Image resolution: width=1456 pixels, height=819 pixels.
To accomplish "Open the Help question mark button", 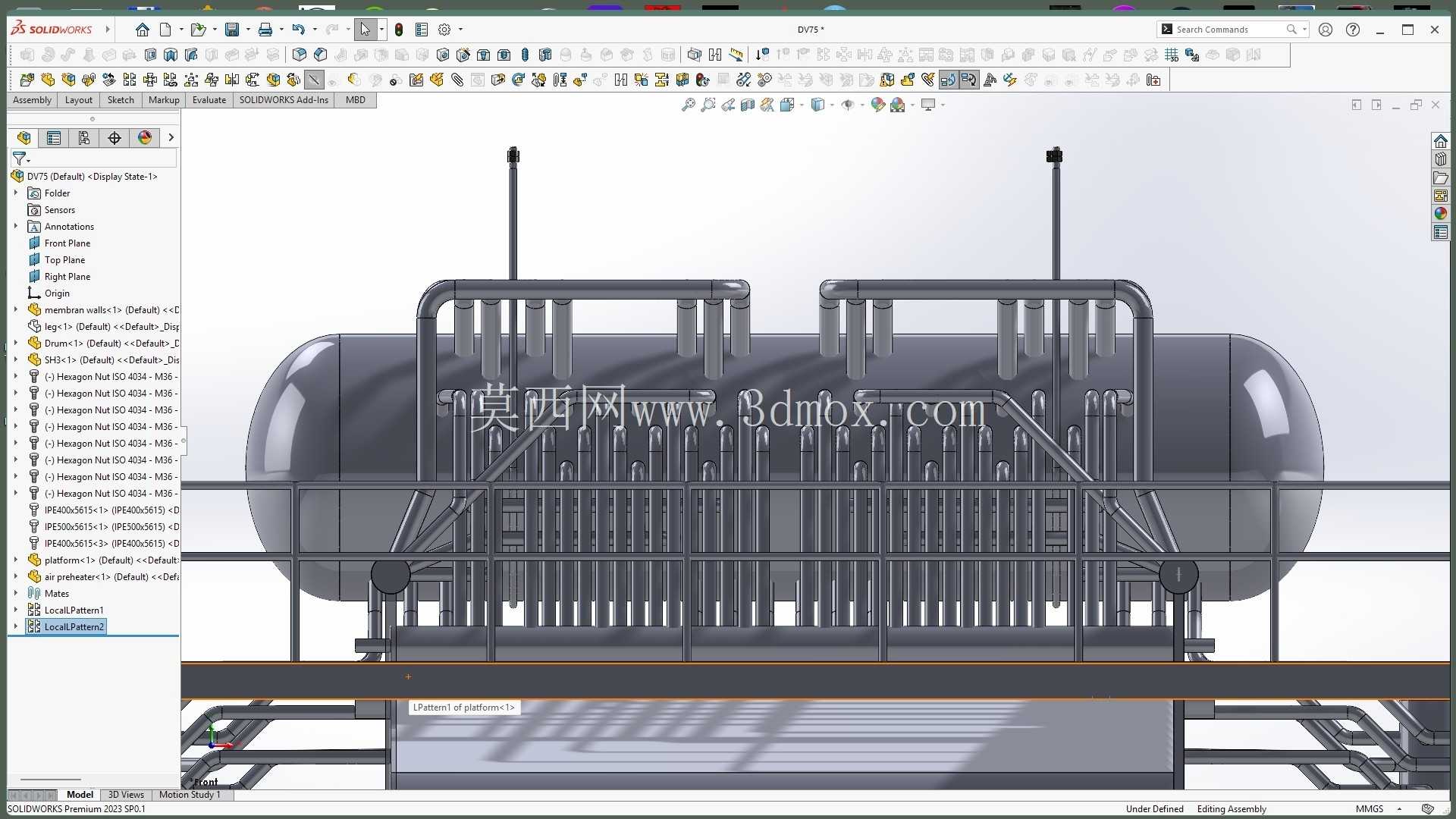I will pos(1352,30).
